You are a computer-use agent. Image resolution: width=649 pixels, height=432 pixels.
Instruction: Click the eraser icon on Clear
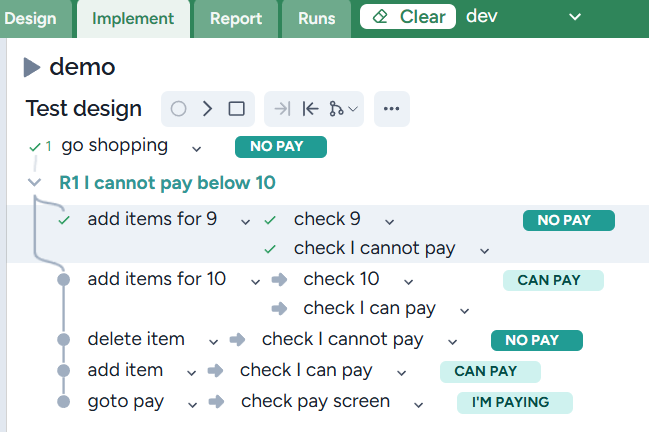(x=380, y=17)
